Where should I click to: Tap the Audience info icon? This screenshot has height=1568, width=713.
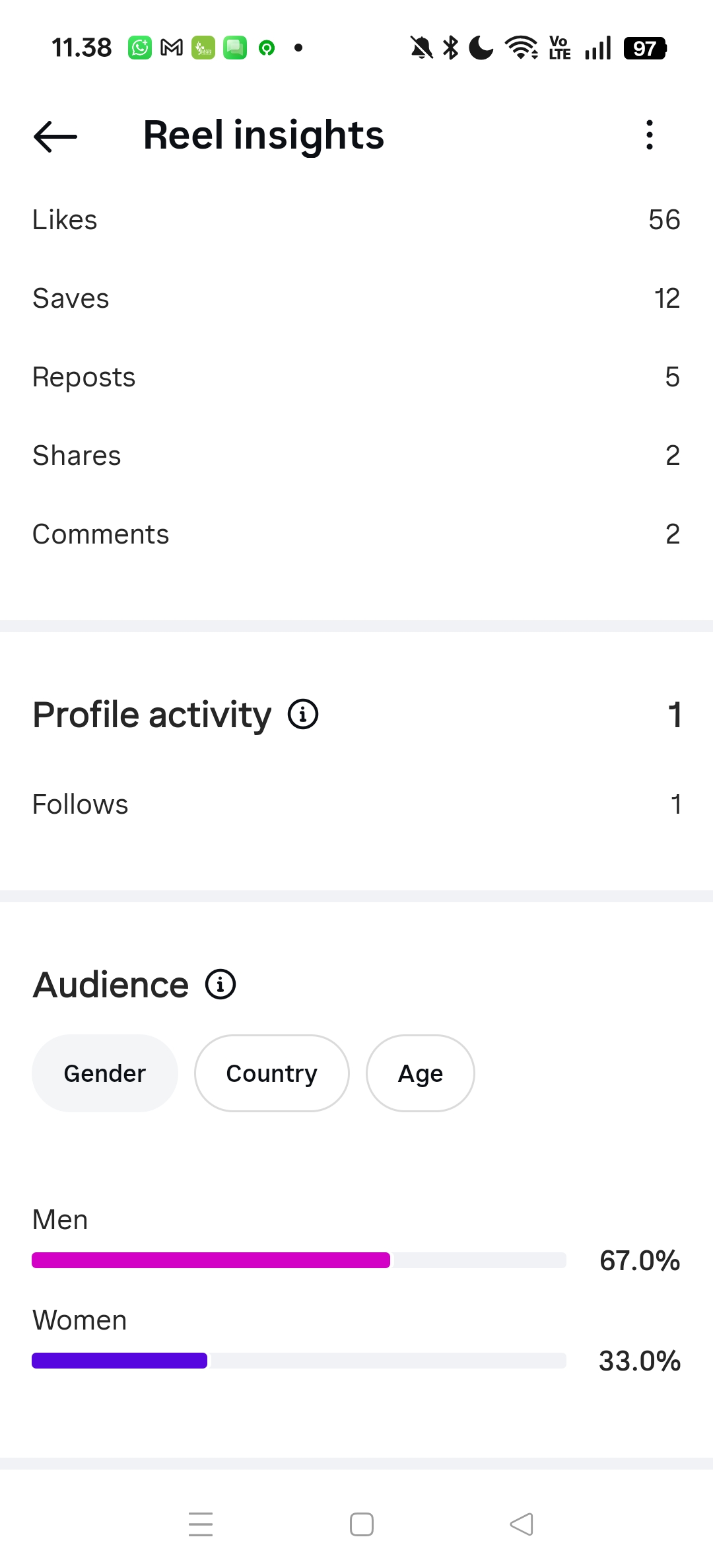click(221, 984)
